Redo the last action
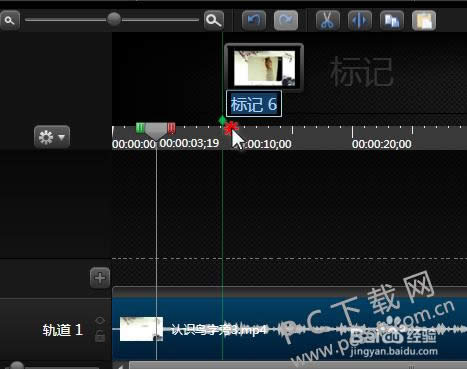The height and width of the screenshot is (369, 467). 286,20
